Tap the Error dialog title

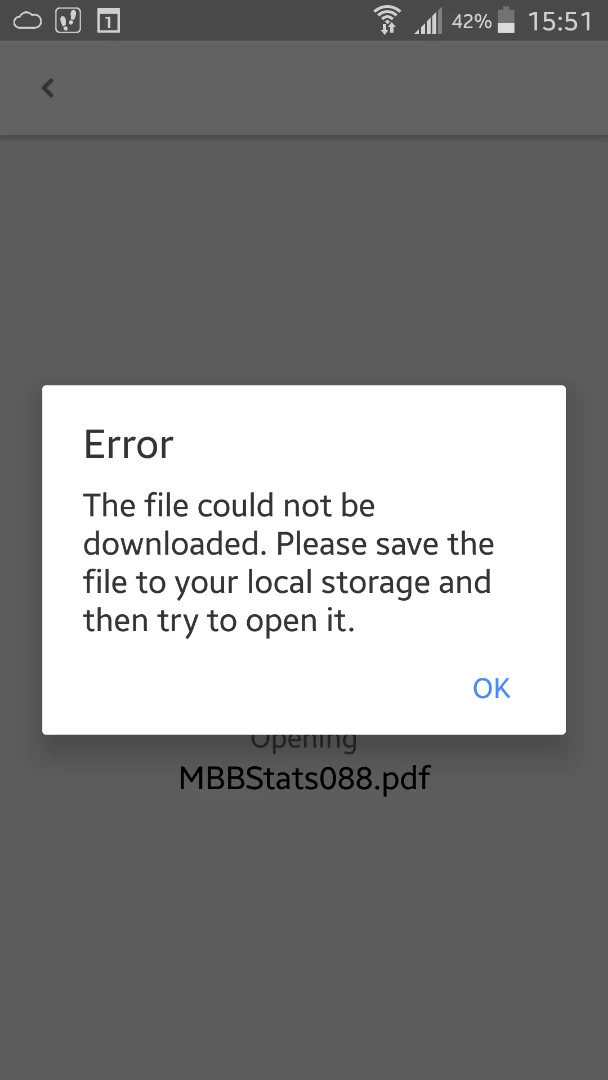pyautogui.click(x=129, y=444)
